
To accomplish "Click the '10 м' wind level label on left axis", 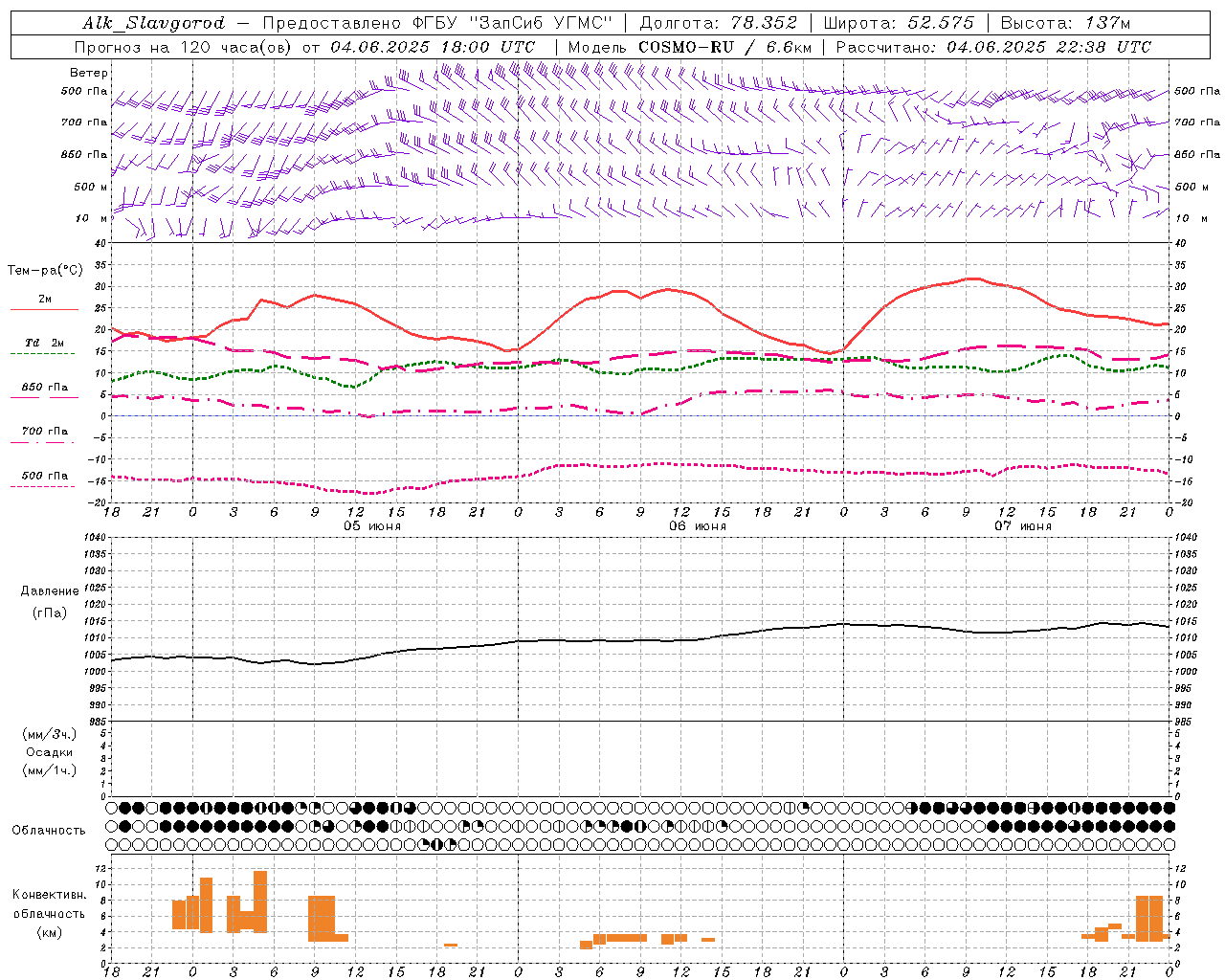I will tap(92, 218).
